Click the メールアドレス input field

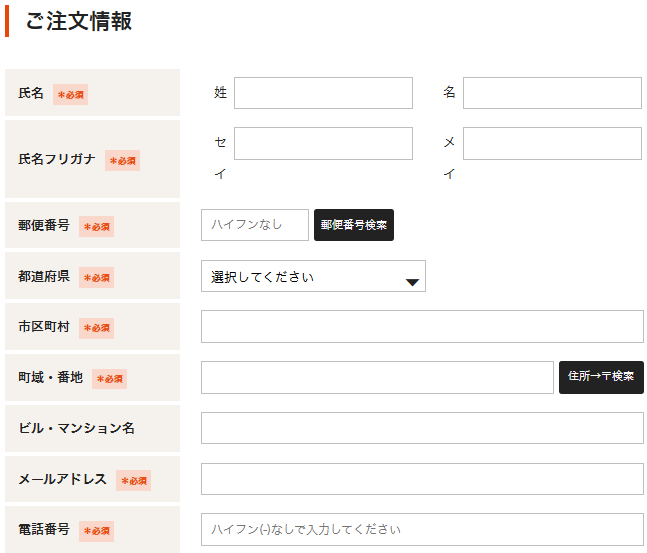422,479
